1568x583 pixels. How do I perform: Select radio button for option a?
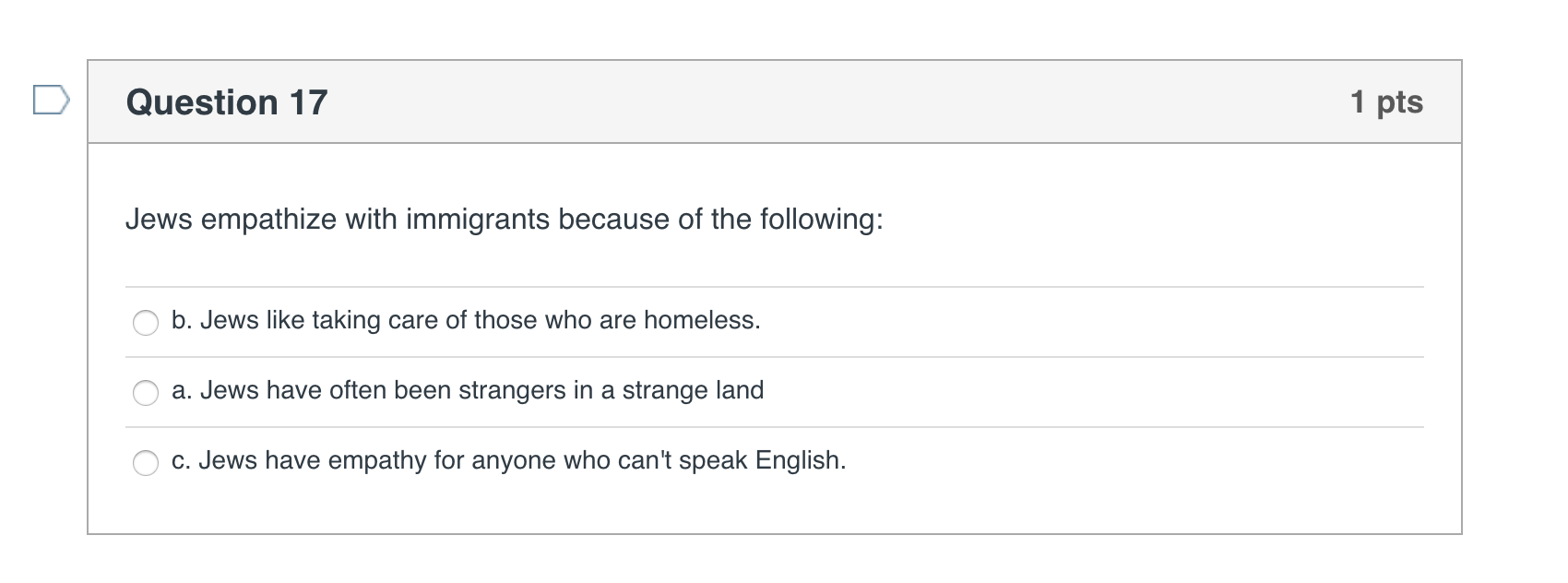(146, 393)
